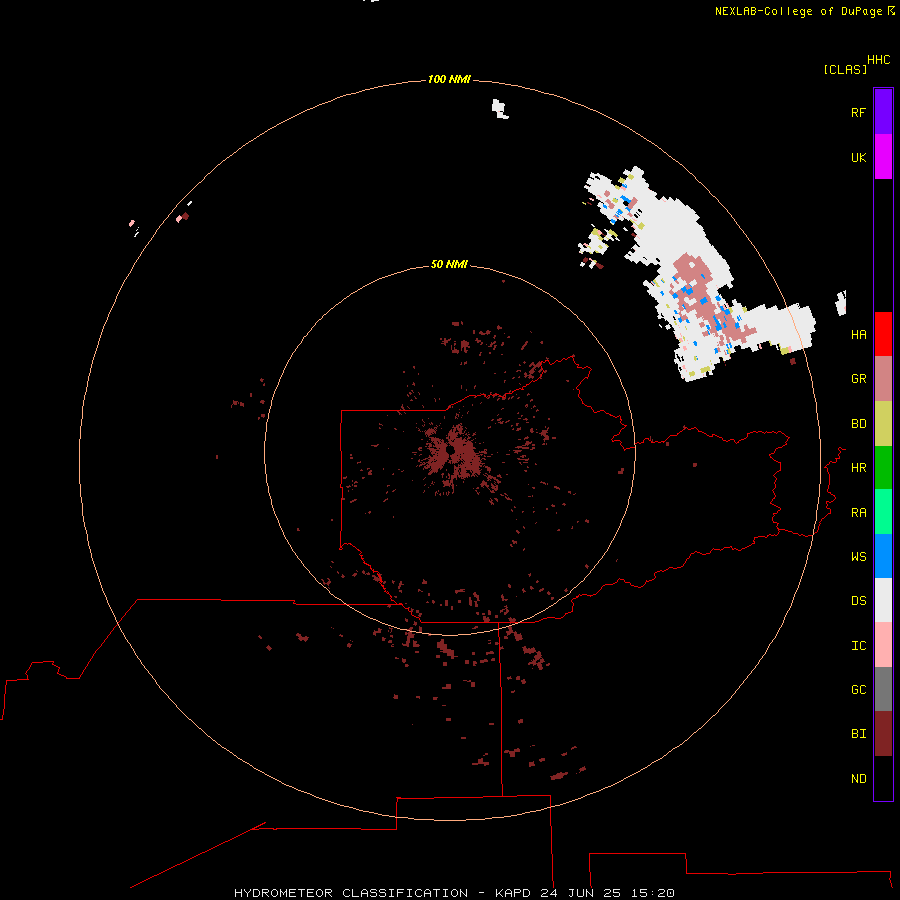Click the RA light green swatch
This screenshot has height=900, width=900.
(883, 512)
